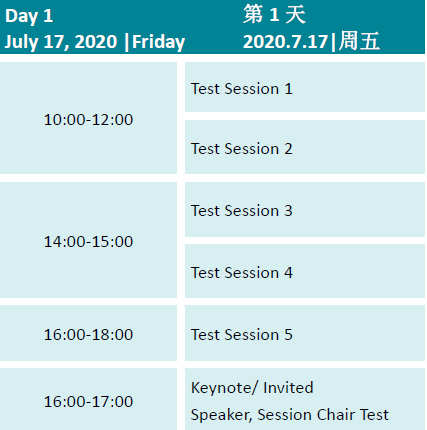Click the July 17, 2020 date text
This screenshot has height=430, width=427.
click(x=61, y=42)
